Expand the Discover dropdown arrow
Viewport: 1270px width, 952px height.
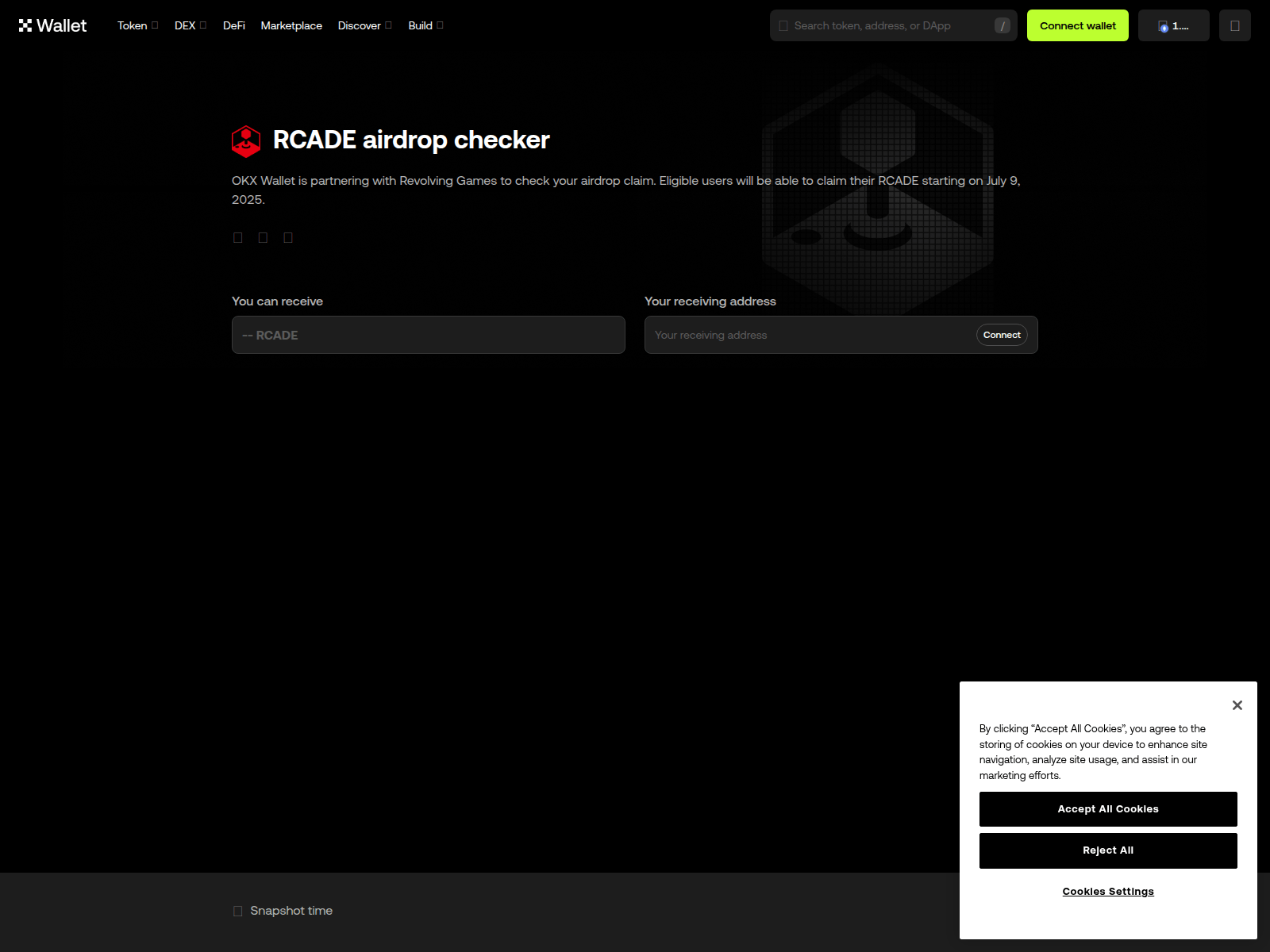click(388, 25)
